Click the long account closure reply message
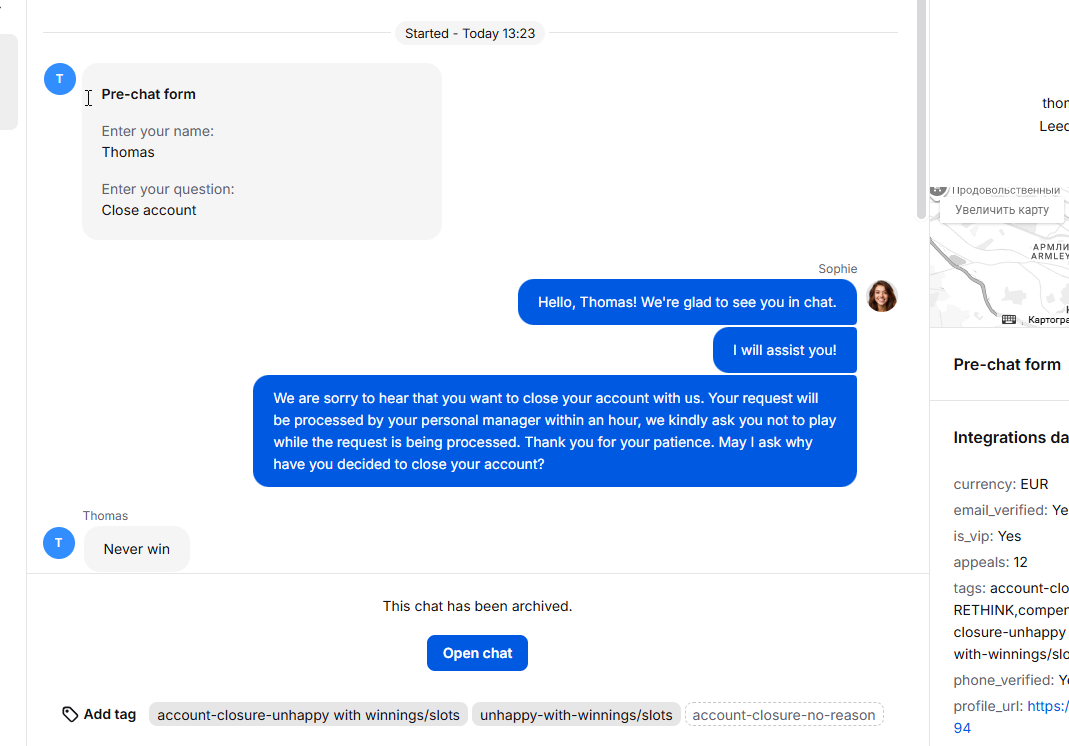The width and height of the screenshot is (1069, 746). pyautogui.click(x=555, y=431)
